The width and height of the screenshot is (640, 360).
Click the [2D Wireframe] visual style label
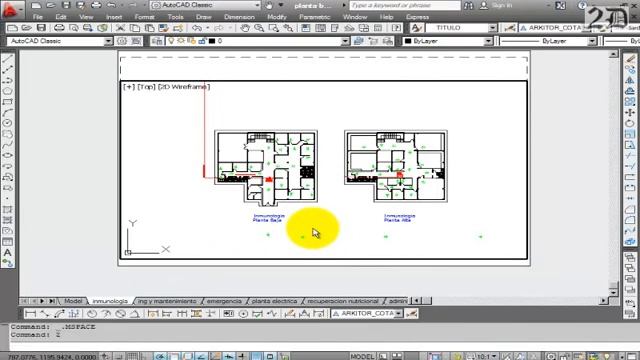[184, 87]
